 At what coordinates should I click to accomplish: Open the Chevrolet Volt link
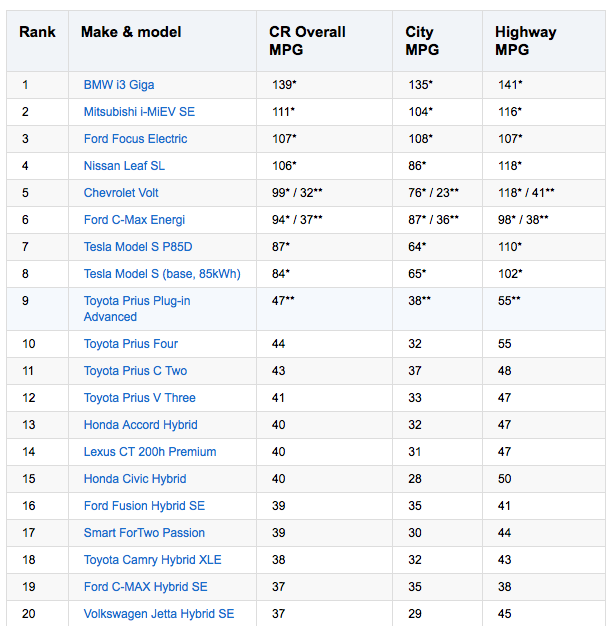121,193
